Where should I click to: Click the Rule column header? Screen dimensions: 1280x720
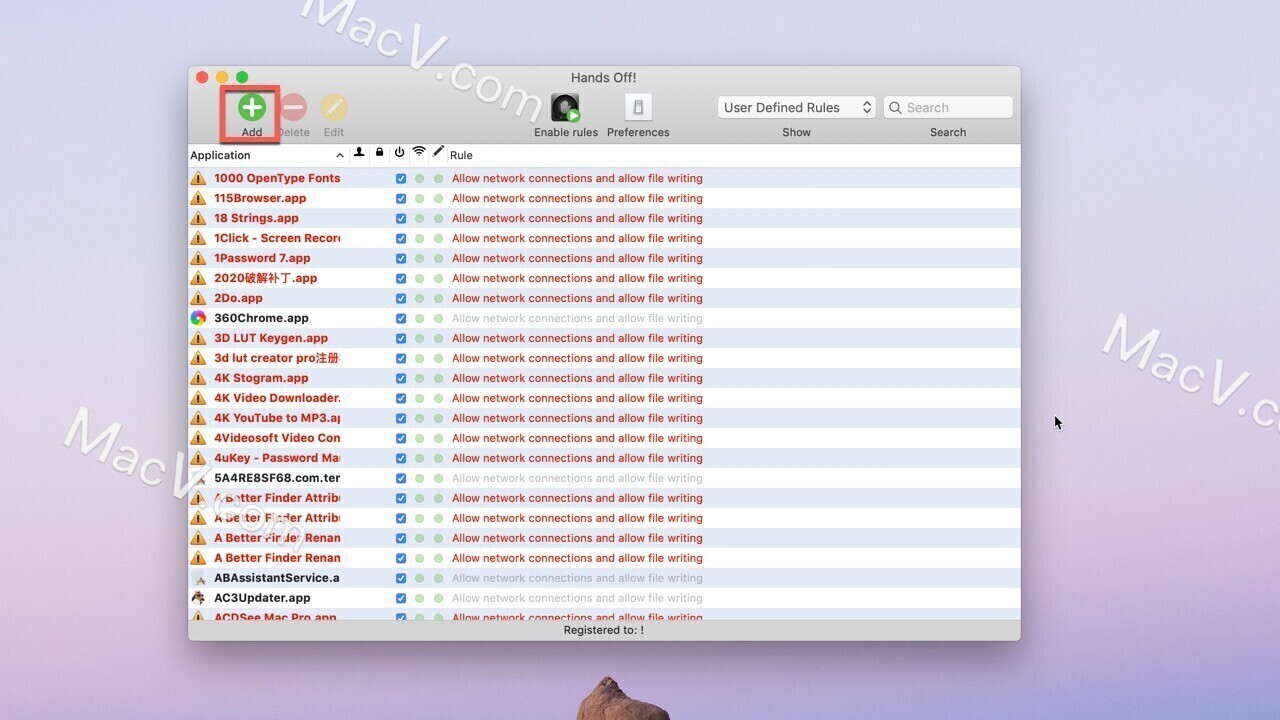coord(461,155)
